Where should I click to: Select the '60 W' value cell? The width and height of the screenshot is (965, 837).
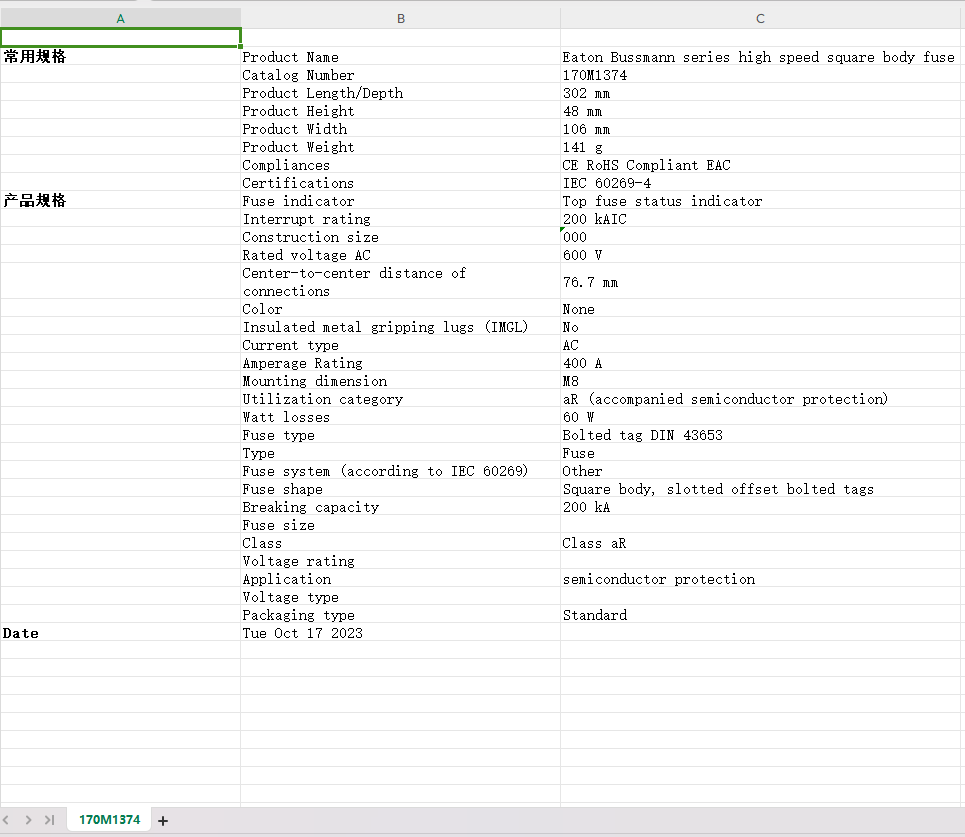(x=760, y=417)
